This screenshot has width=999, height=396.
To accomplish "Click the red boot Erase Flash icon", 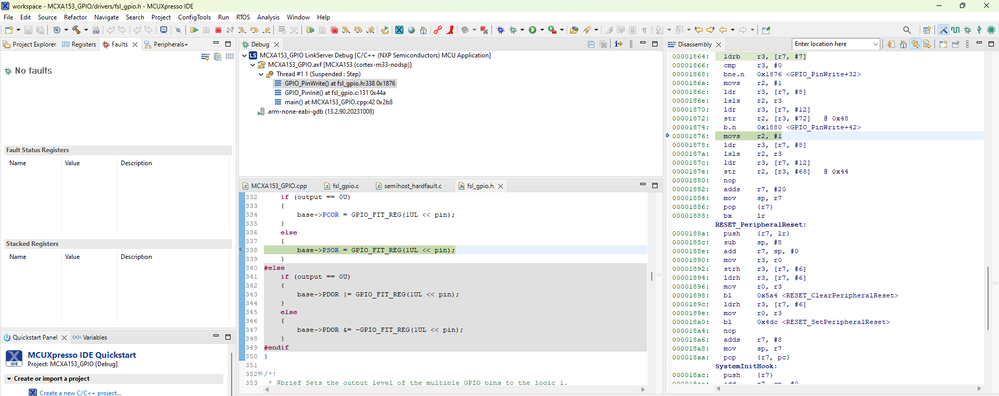I will click(450, 30).
